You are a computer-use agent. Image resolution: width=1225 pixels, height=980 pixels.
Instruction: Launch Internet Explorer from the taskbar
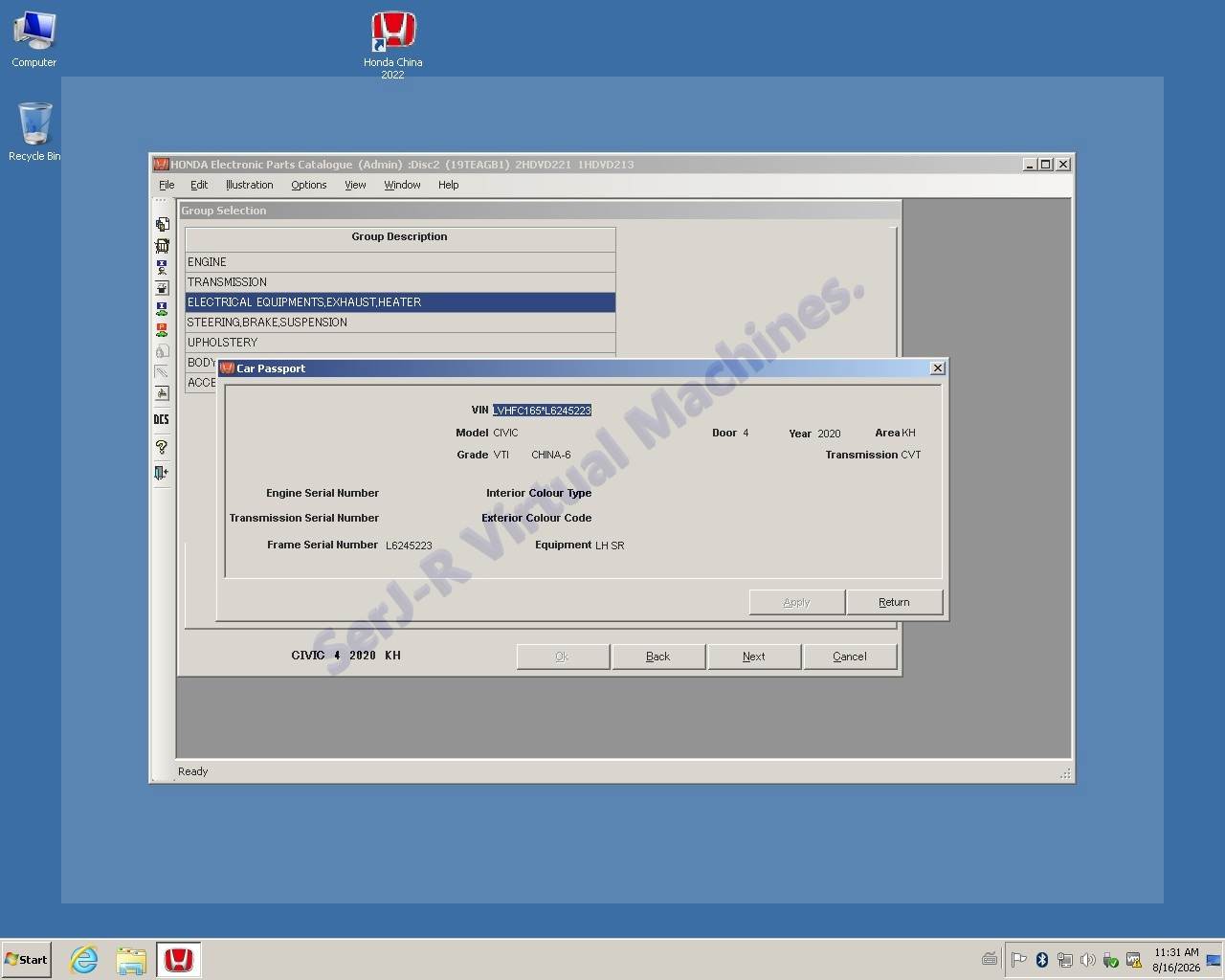[x=84, y=959]
